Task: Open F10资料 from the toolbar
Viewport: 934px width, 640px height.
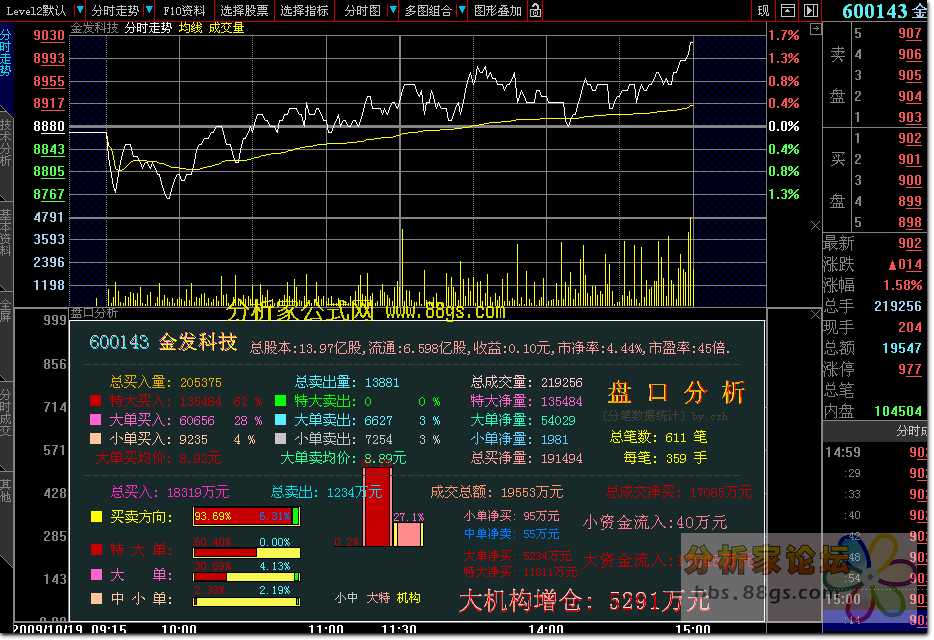Action: tap(184, 11)
